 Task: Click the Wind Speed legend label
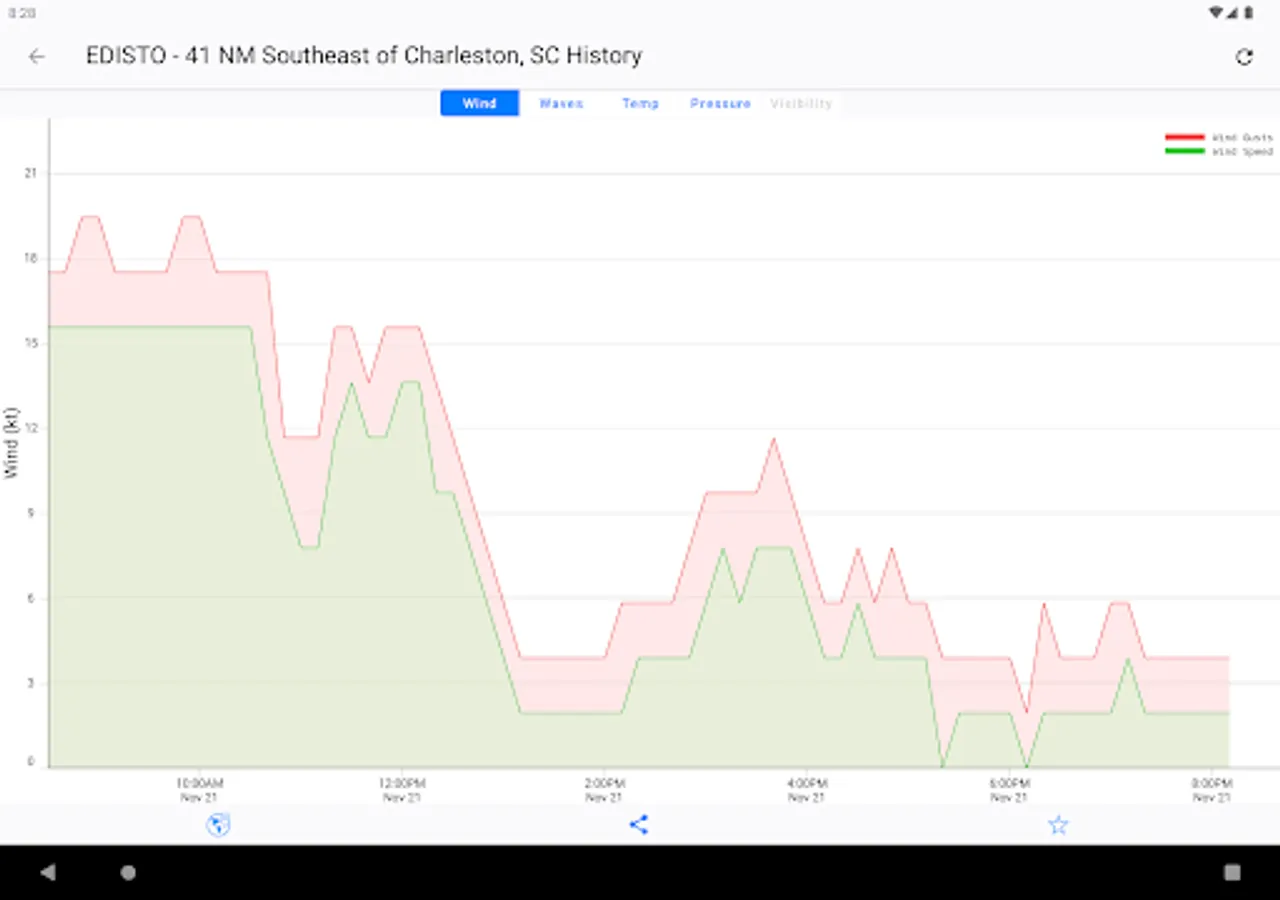coord(1243,152)
